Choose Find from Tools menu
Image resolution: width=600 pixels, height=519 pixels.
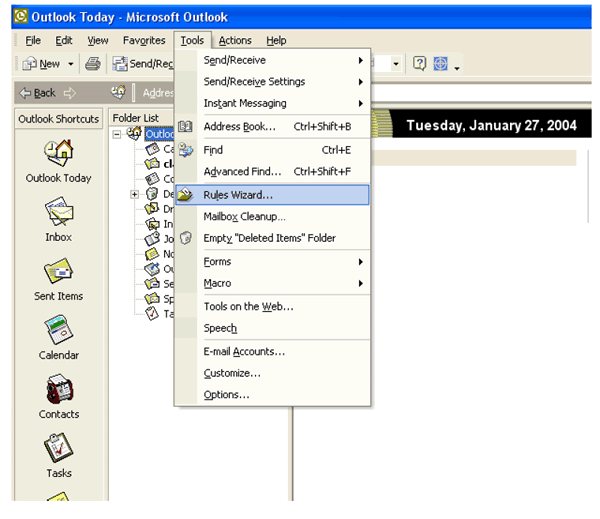(272, 150)
